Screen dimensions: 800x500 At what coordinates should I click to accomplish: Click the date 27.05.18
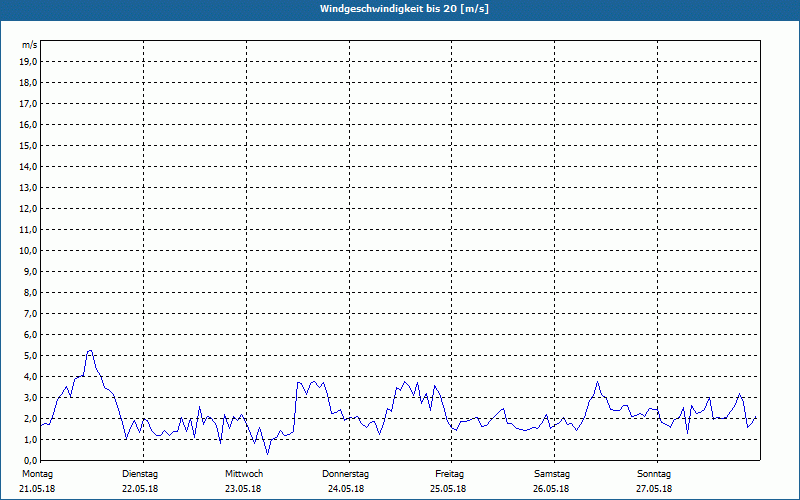[654, 489]
